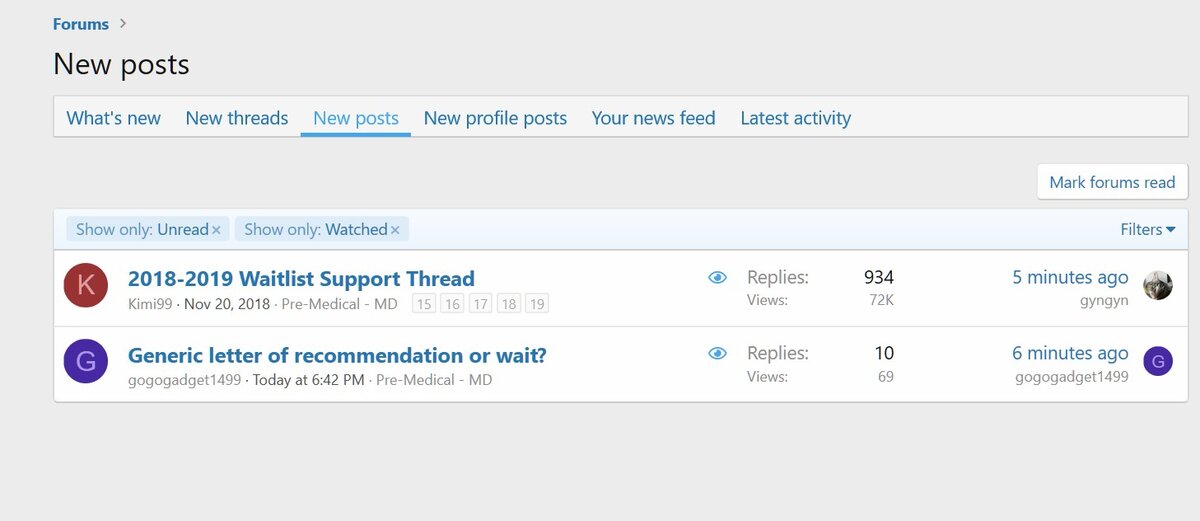Select the New profile posts tab
The image size is (1200, 521).
coord(495,118)
